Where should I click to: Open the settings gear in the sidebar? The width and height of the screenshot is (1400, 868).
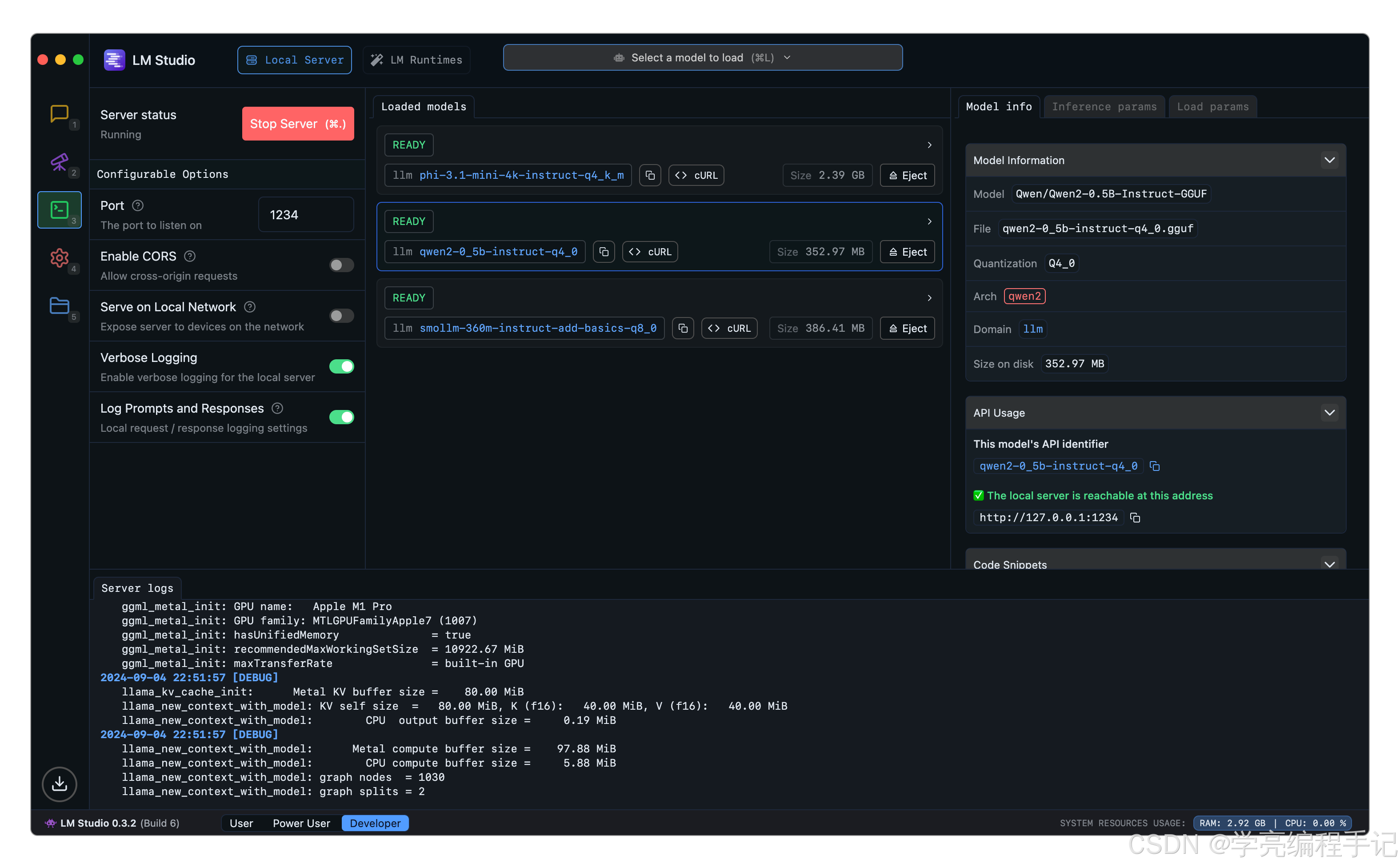click(x=59, y=258)
